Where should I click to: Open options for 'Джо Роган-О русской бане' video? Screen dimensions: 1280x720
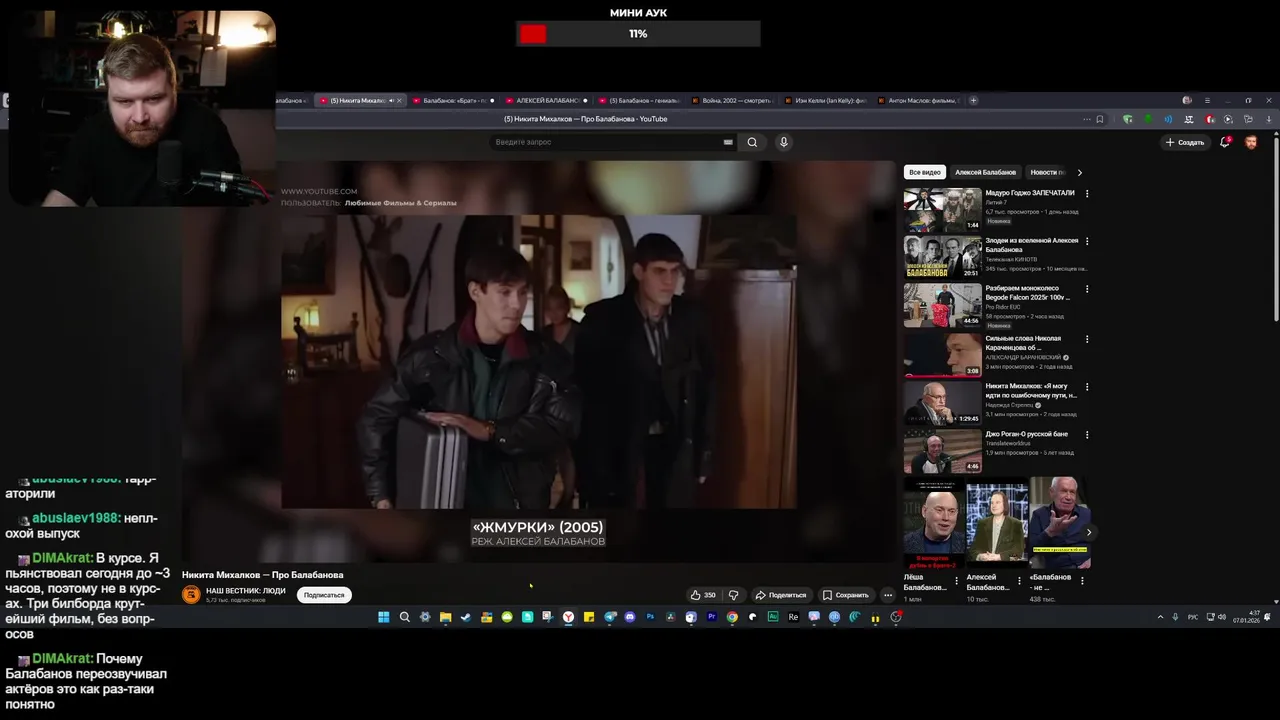point(1087,435)
